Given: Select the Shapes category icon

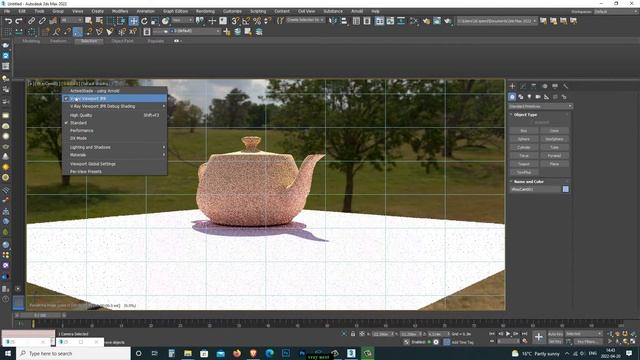Looking at the screenshot, I should [x=521, y=97].
